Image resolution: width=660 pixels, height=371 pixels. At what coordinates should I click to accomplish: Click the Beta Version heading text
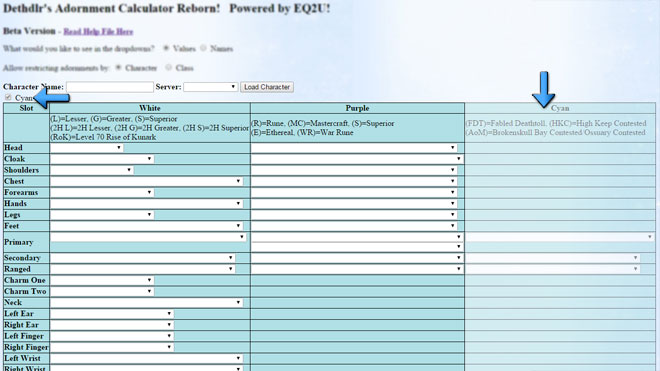pyautogui.click(x=29, y=31)
